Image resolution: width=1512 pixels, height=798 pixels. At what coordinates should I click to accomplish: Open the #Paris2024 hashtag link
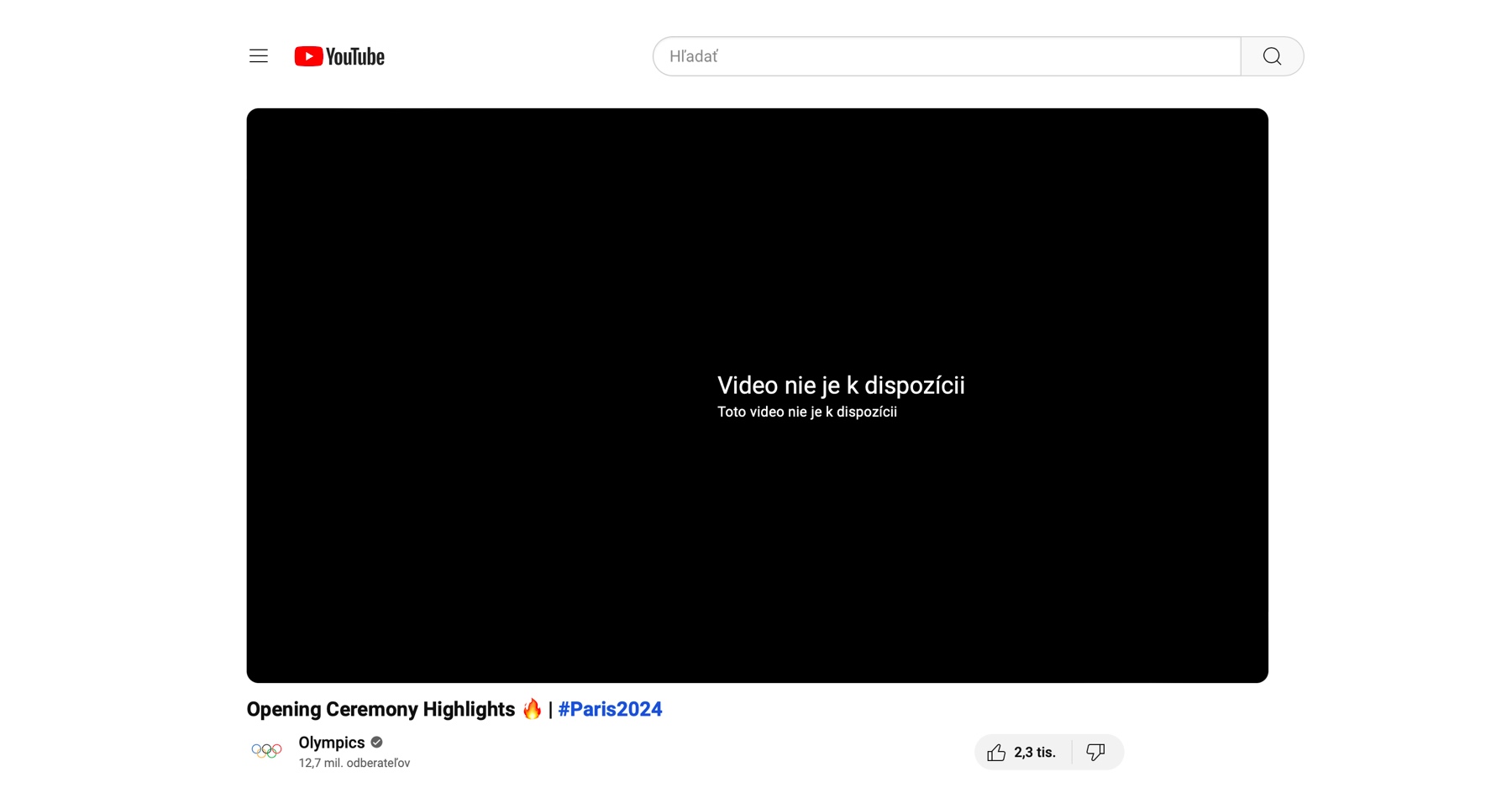tap(610, 710)
